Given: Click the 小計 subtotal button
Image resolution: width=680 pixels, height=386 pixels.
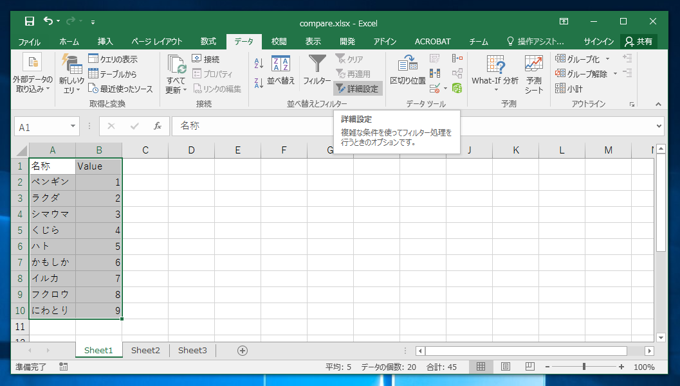Looking at the screenshot, I should (569, 88).
